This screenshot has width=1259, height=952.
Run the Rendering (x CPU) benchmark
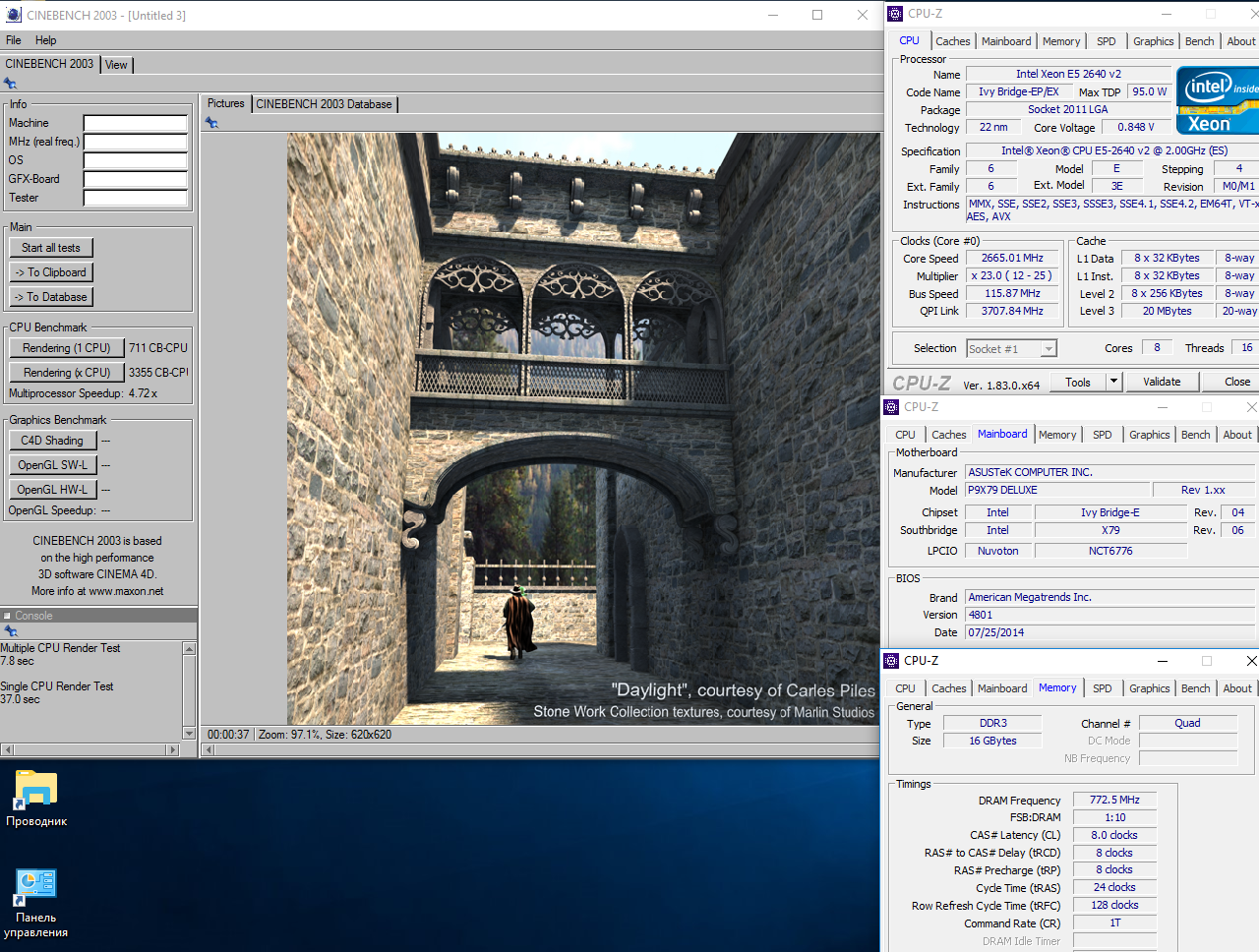click(x=67, y=373)
